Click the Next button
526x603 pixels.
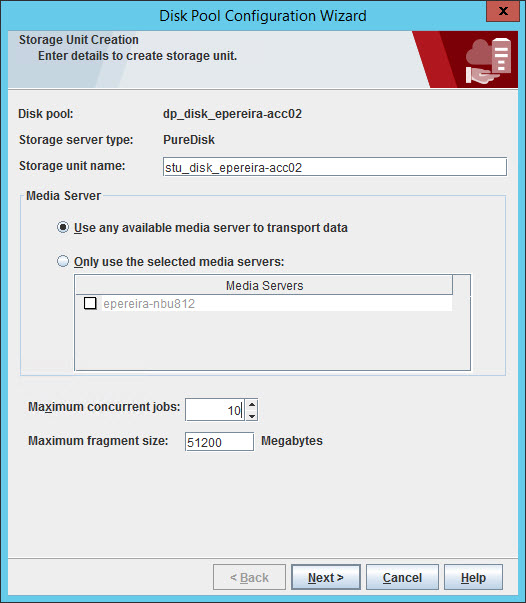(x=326, y=577)
